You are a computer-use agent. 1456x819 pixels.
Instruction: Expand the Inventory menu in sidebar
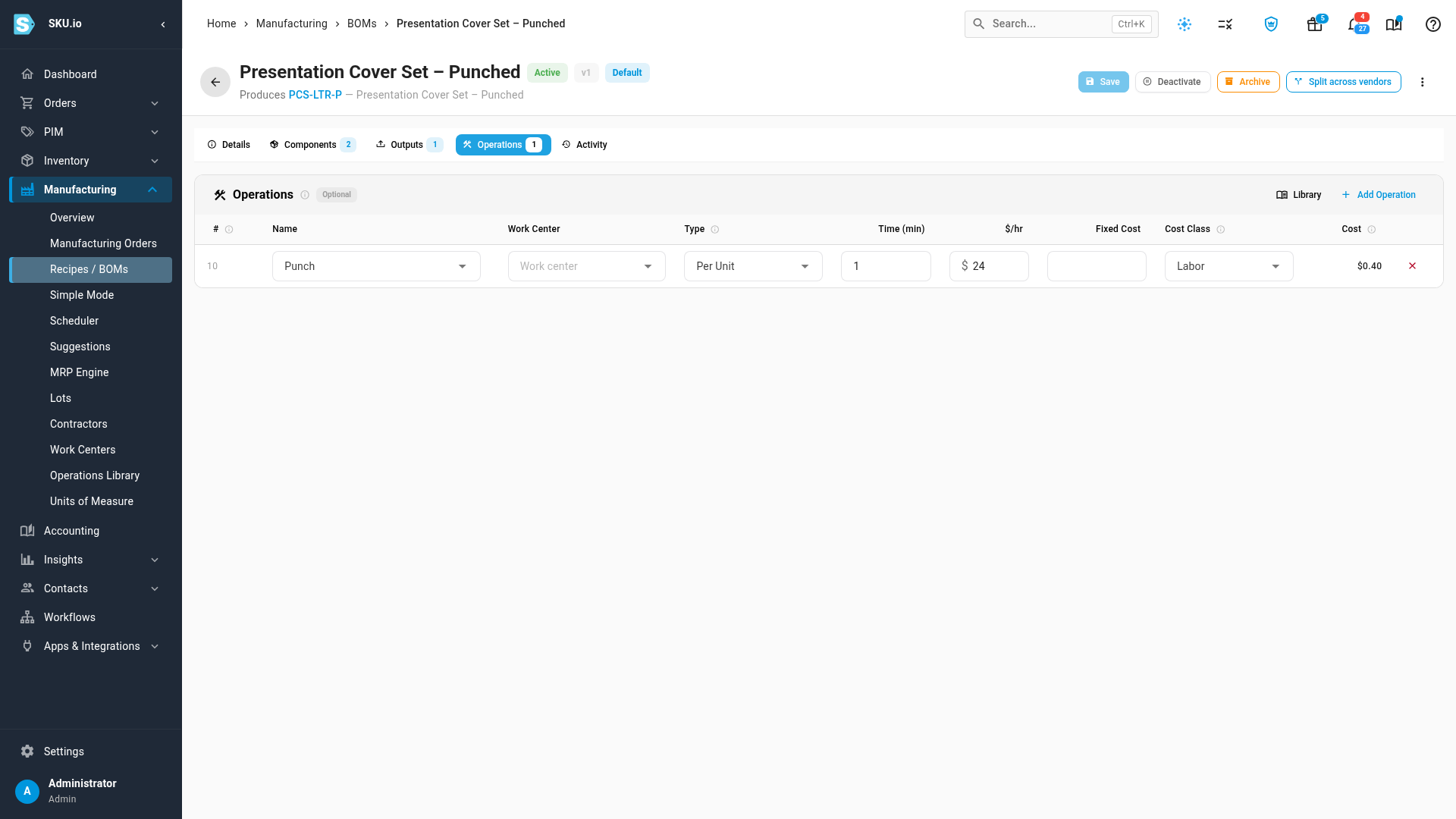(x=91, y=161)
